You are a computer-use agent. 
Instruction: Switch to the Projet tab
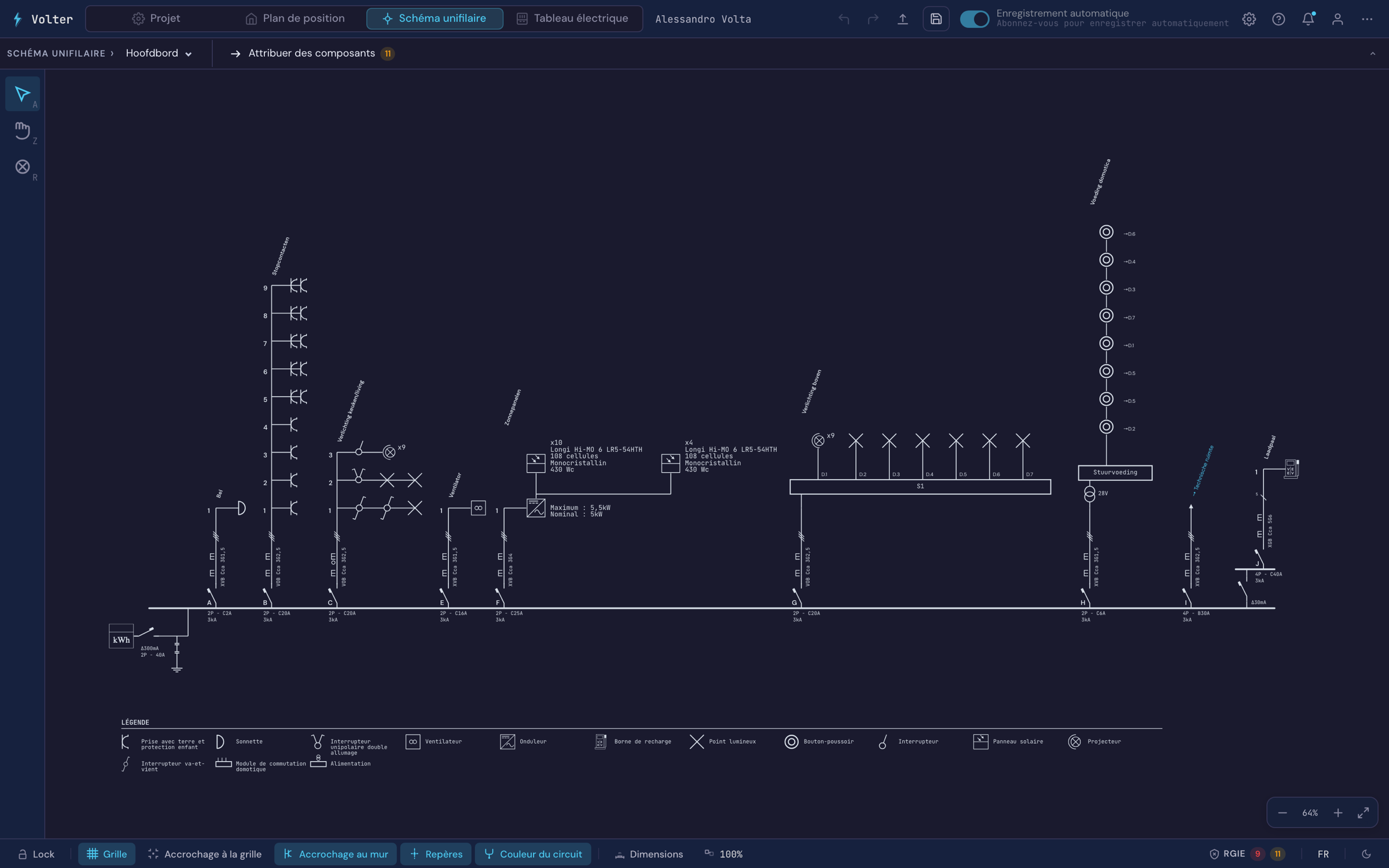pyautogui.click(x=156, y=19)
